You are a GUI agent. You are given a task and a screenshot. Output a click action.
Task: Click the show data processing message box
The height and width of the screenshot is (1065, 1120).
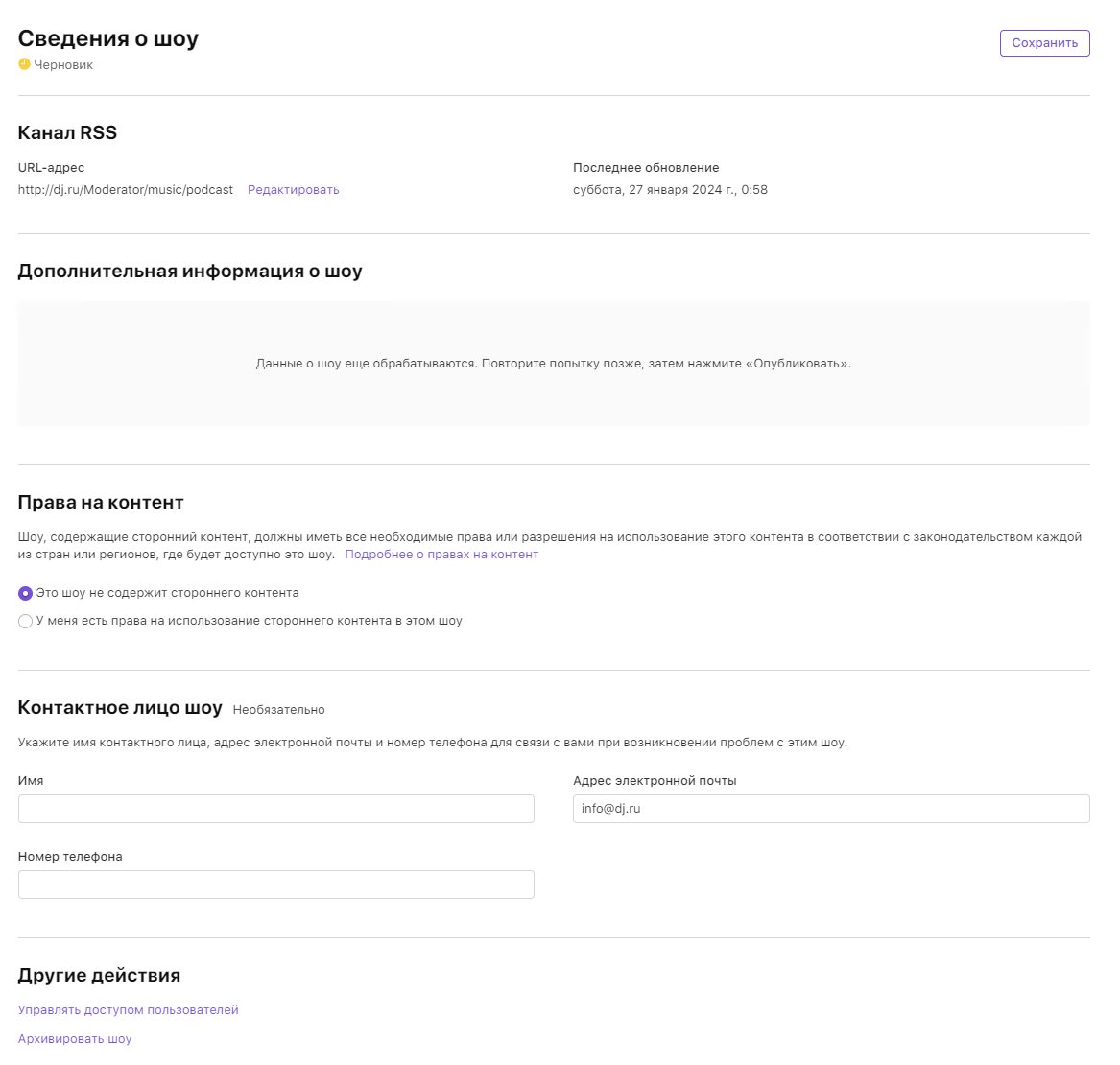tap(553, 364)
